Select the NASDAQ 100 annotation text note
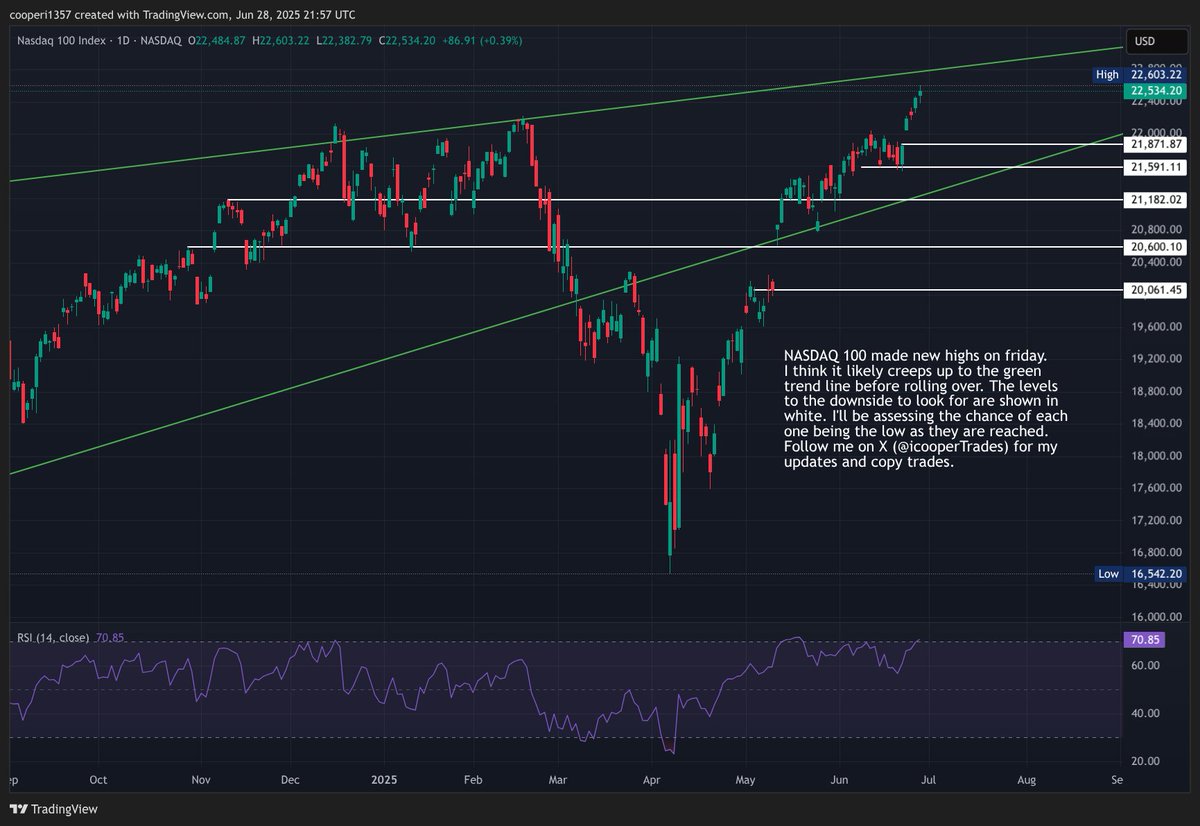Image resolution: width=1200 pixels, height=826 pixels. coord(925,409)
